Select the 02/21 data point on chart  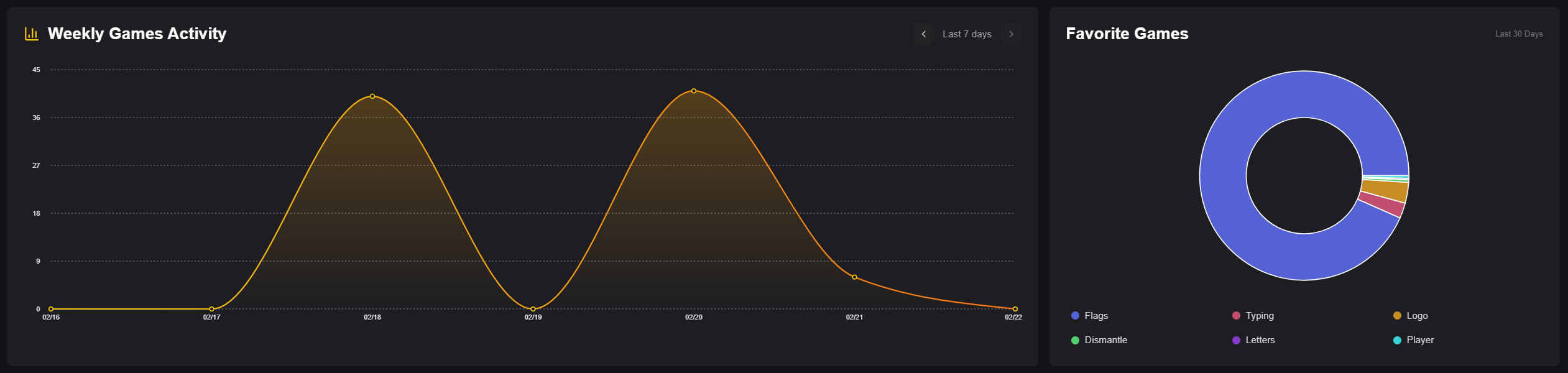tap(854, 277)
